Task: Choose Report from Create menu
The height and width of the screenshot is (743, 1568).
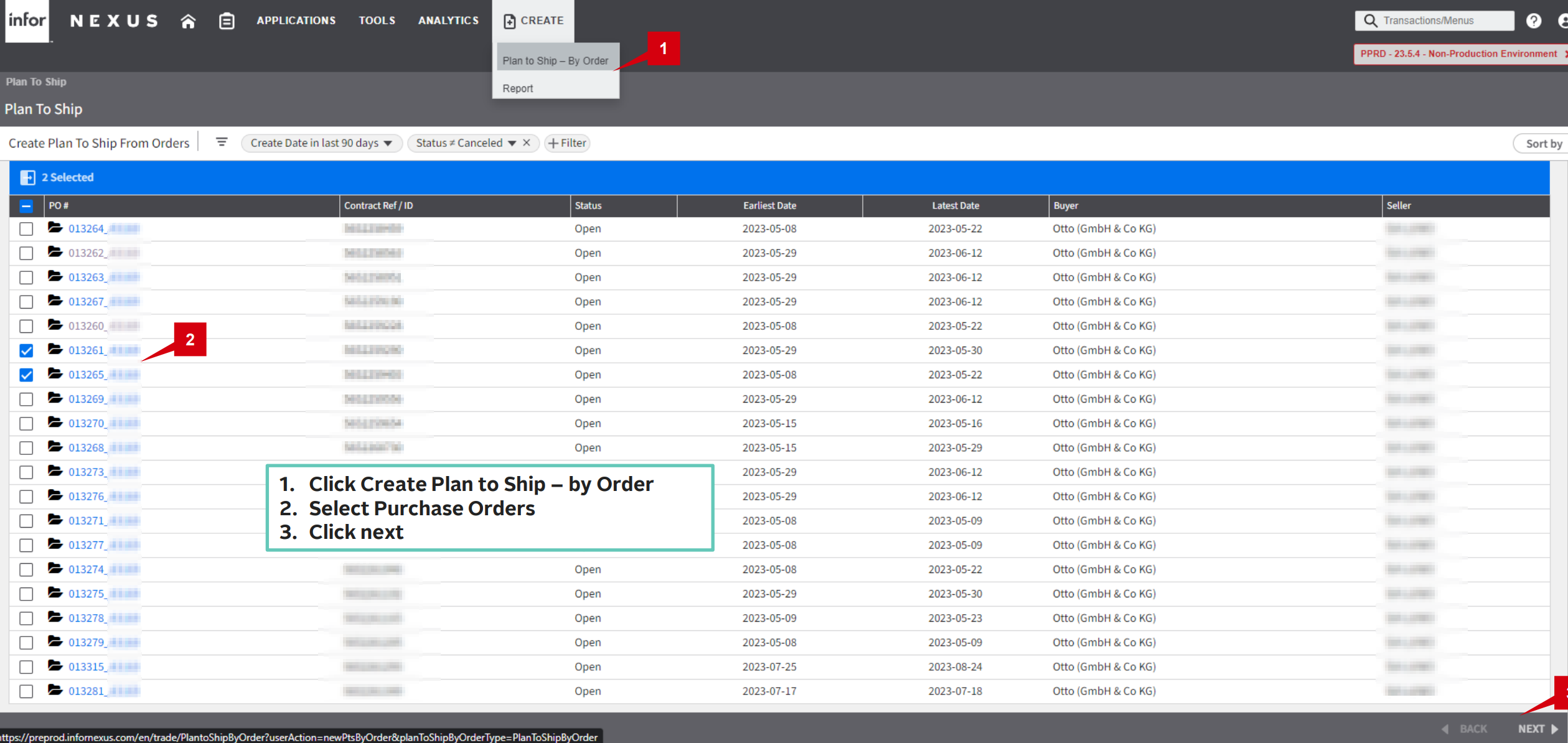Action: [x=518, y=88]
